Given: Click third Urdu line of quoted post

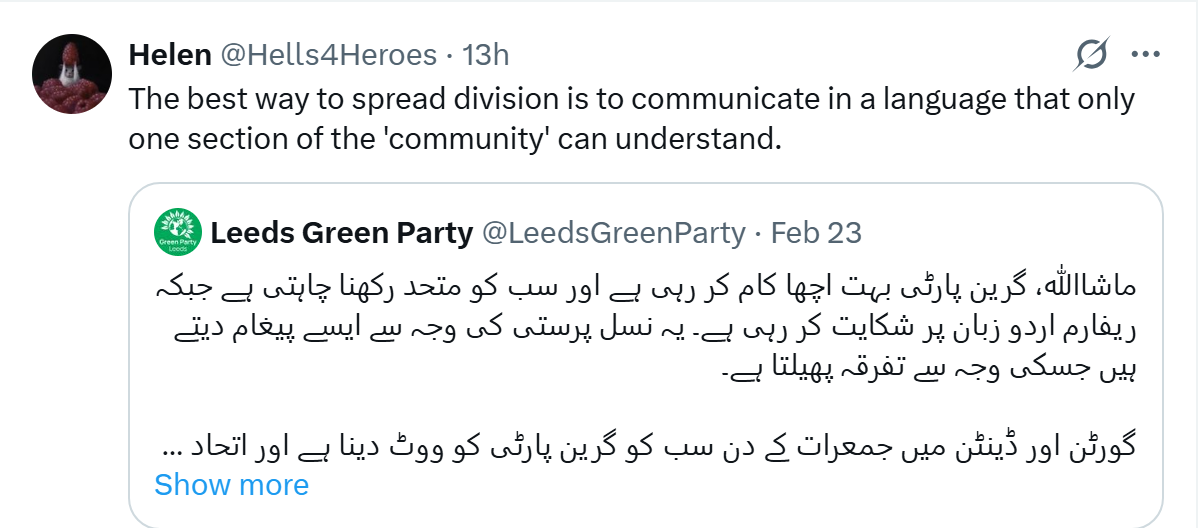Looking at the screenshot, I should [x=930, y=367].
